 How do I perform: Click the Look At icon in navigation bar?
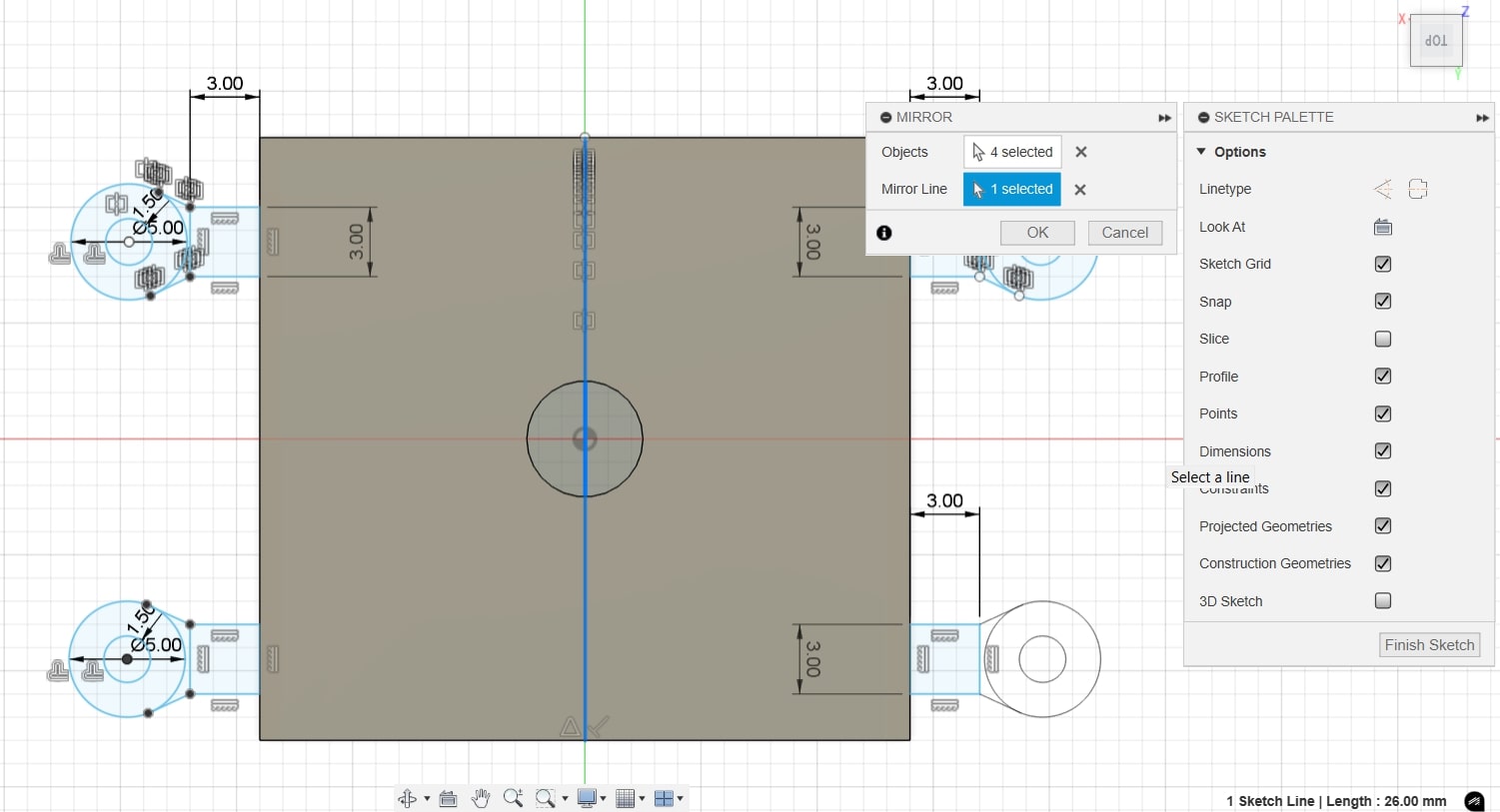tap(449, 798)
